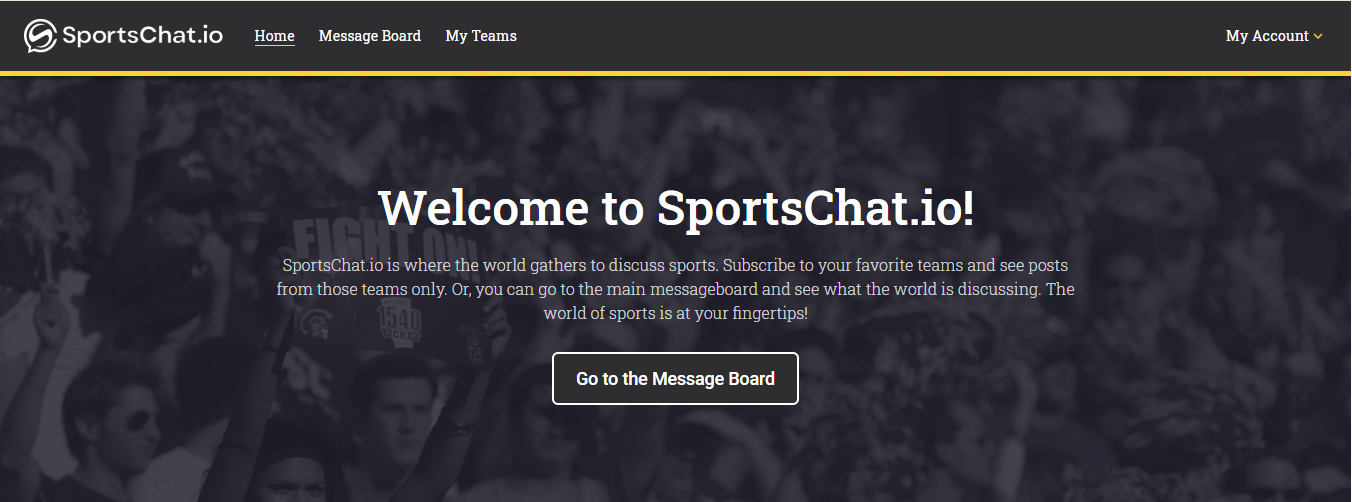Click the Welcome to SportsChat.io! heading
The width and height of the screenshot is (1352, 502).
676,208
